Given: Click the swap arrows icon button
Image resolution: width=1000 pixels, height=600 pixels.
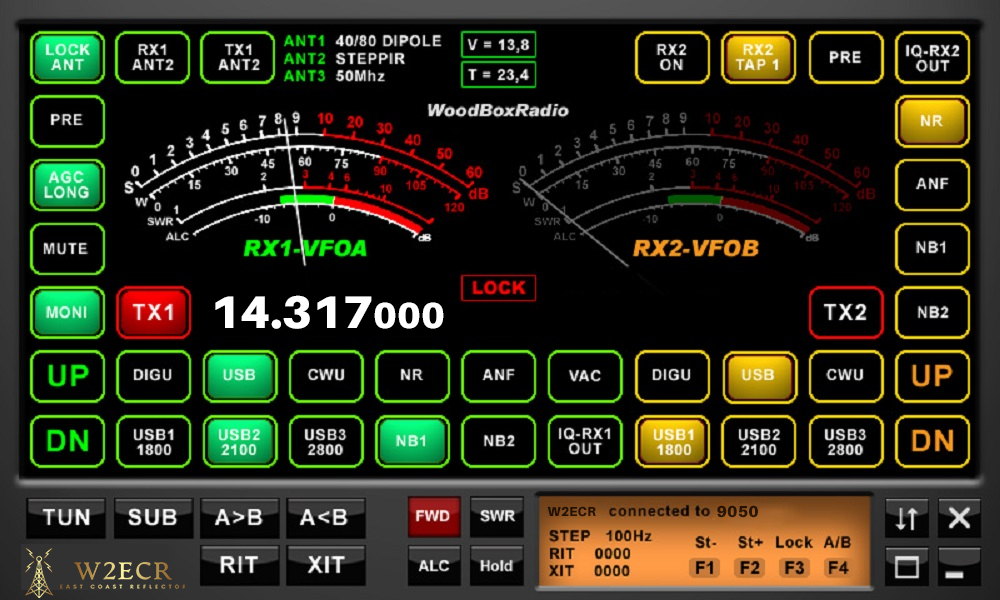Looking at the screenshot, I should coord(906,518).
